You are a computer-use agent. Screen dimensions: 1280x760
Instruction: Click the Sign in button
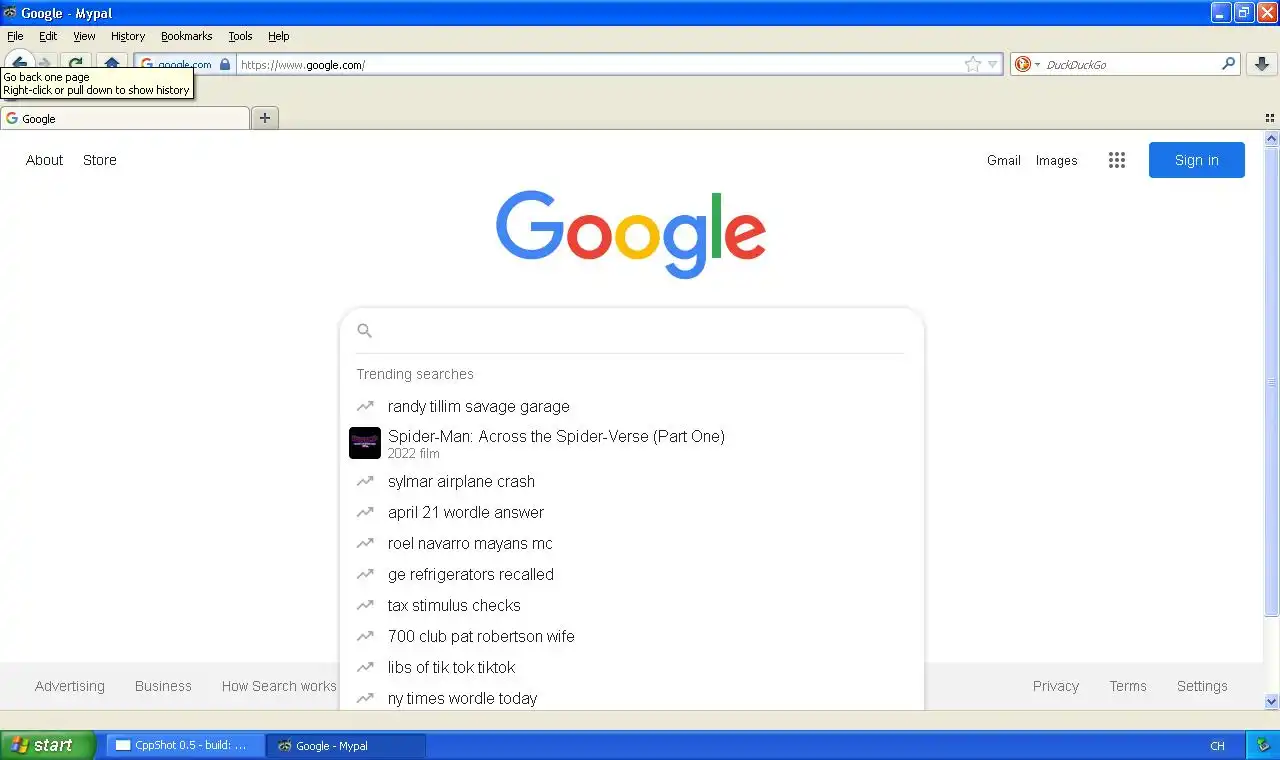(x=1196, y=160)
